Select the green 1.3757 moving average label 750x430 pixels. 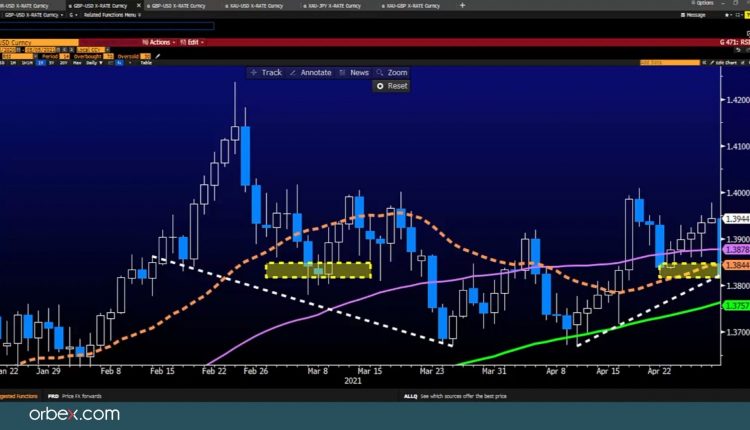(x=737, y=305)
